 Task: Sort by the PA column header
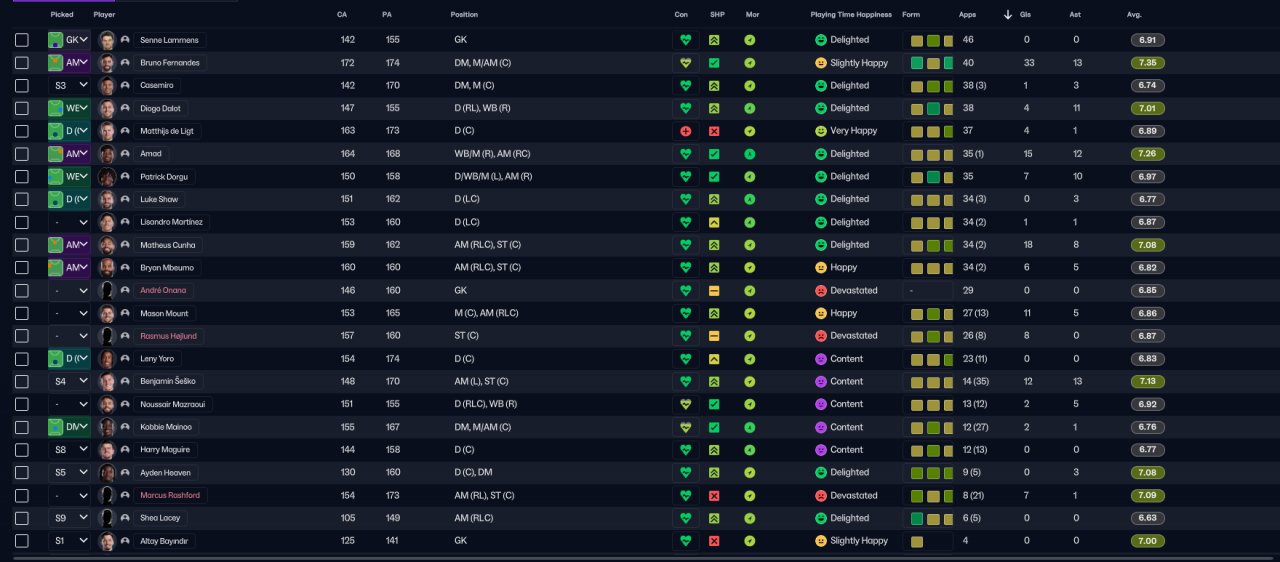[387, 15]
